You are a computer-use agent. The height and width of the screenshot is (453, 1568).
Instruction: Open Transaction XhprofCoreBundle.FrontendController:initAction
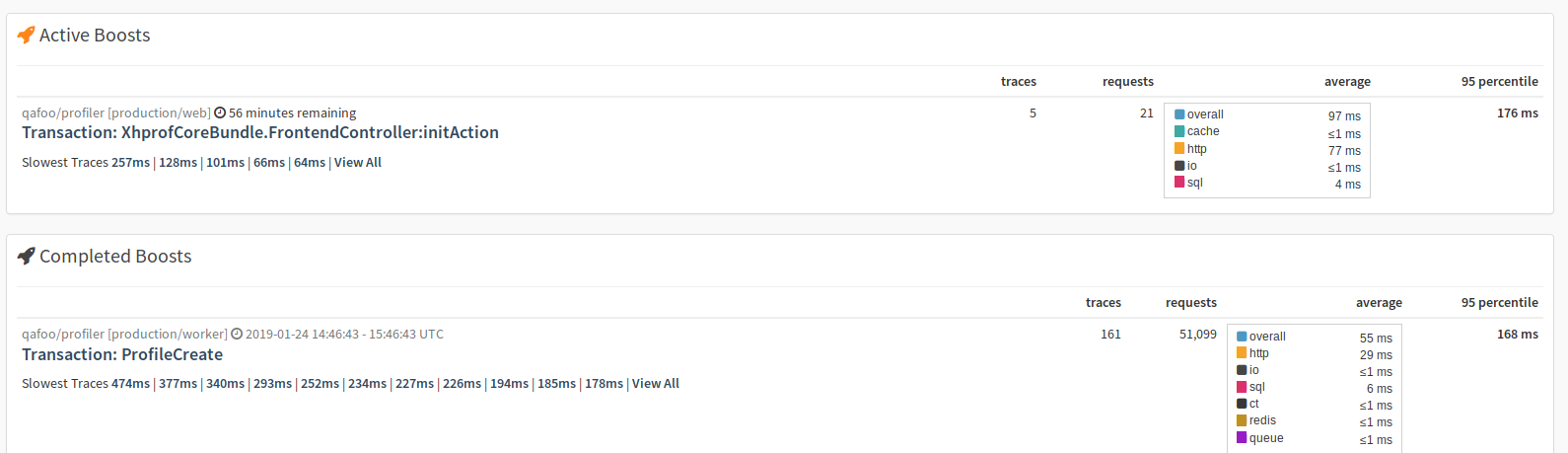[x=260, y=132]
